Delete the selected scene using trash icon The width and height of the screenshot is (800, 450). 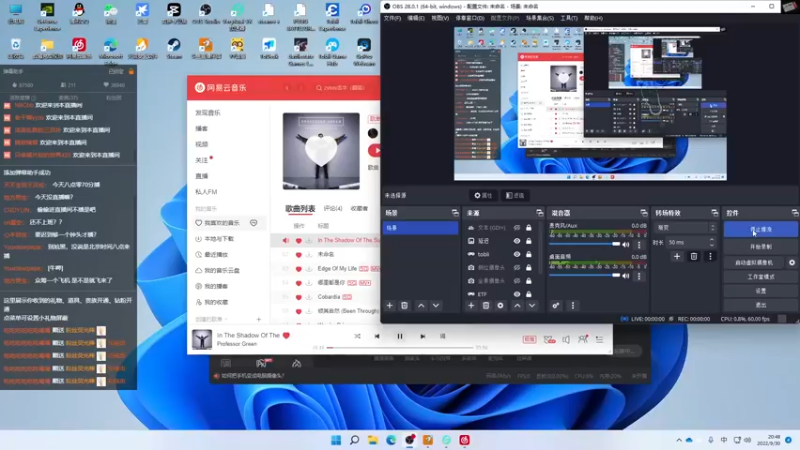404,305
